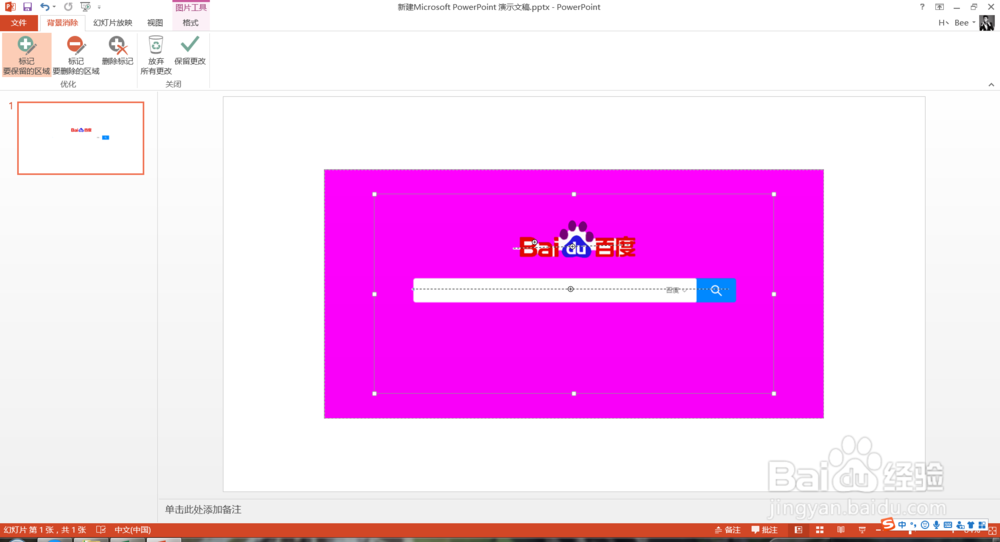Collapse the ribbon using the chevron arrow
Viewport: 1000px width, 542px height.
point(991,84)
